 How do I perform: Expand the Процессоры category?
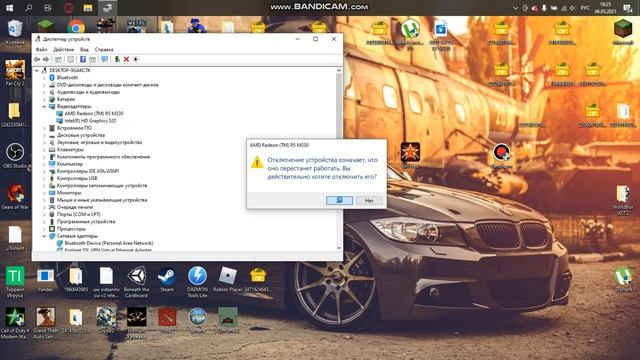[x=44, y=229]
